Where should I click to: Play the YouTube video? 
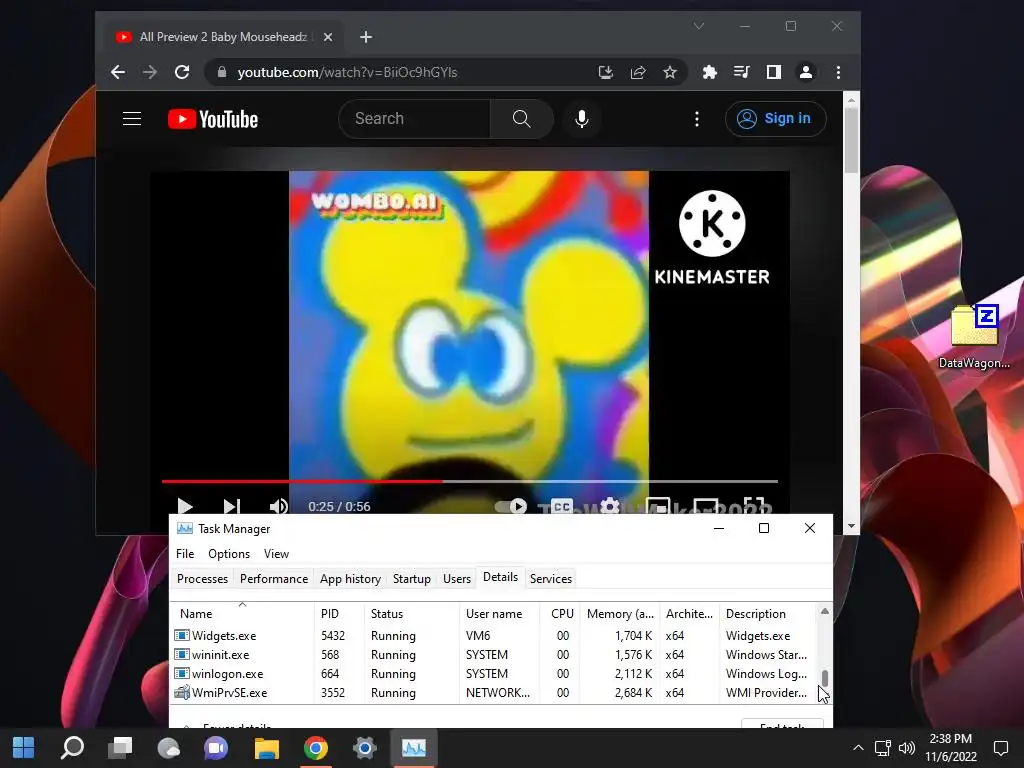185,506
